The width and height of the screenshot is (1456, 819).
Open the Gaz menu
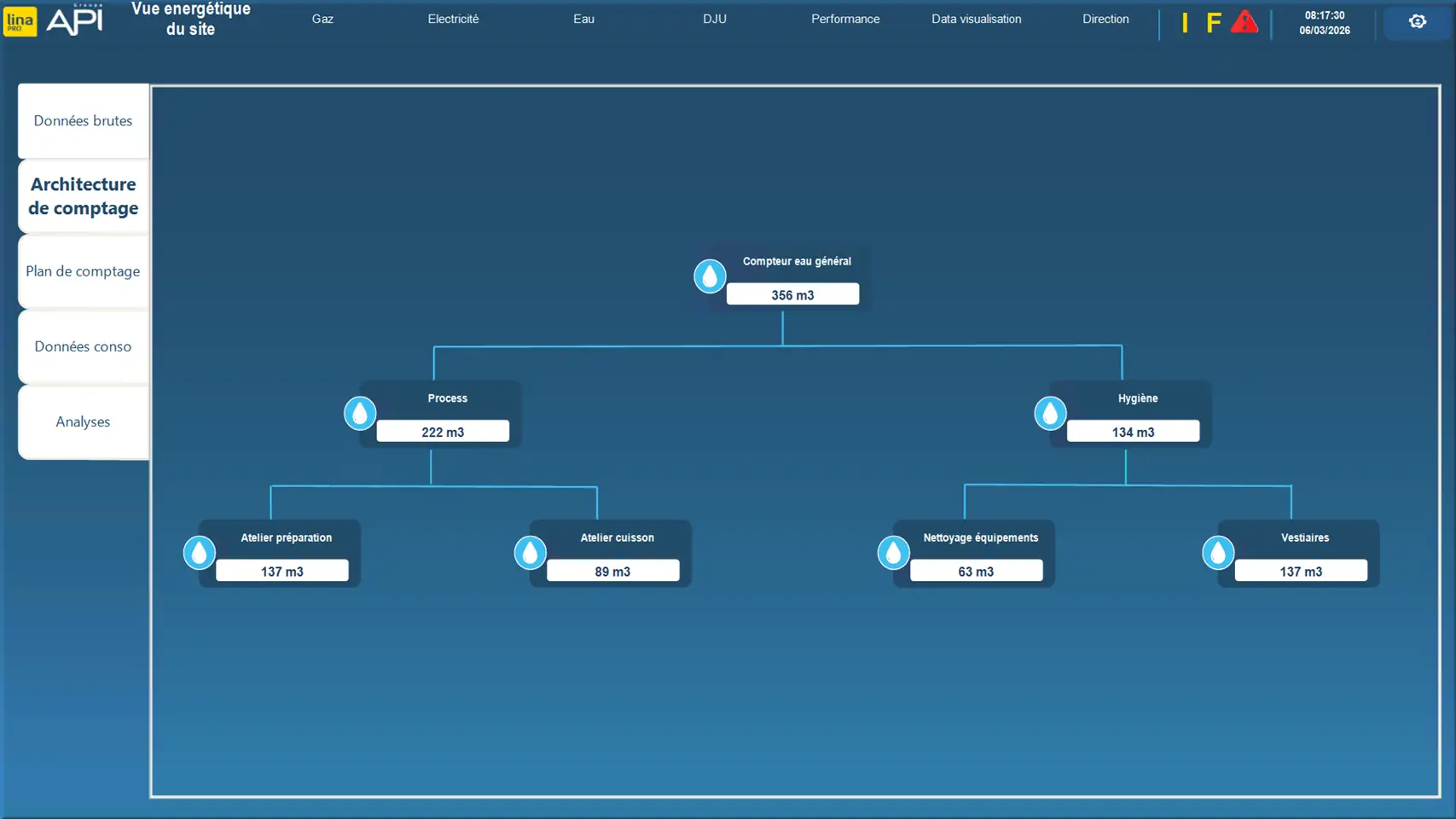point(322,19)
